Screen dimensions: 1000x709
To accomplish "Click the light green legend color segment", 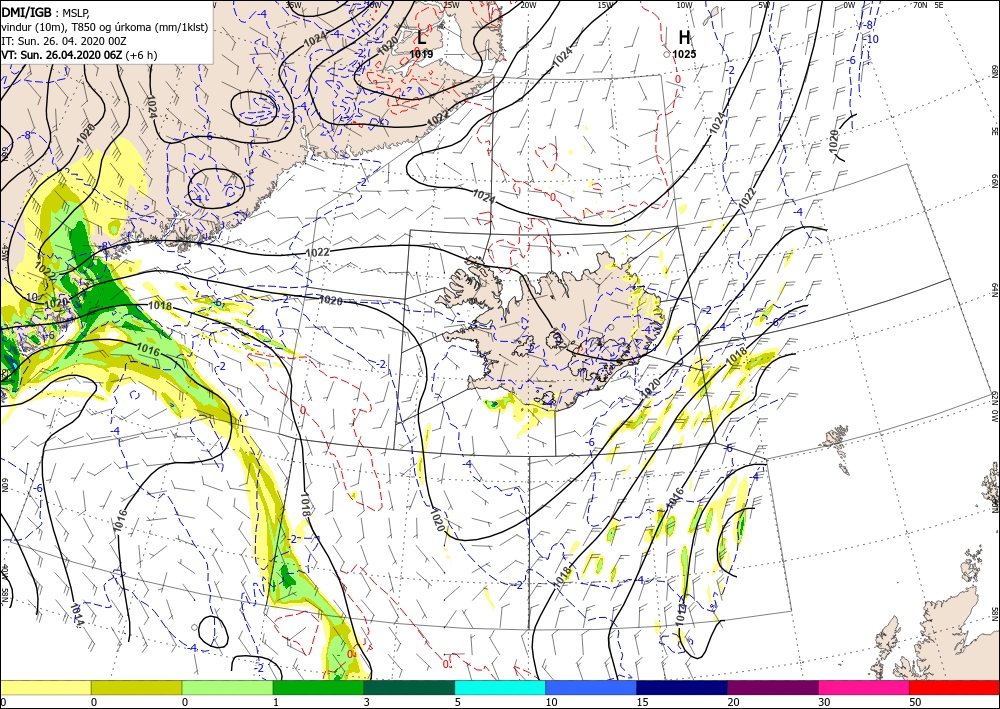I will [x=227, y=687].
